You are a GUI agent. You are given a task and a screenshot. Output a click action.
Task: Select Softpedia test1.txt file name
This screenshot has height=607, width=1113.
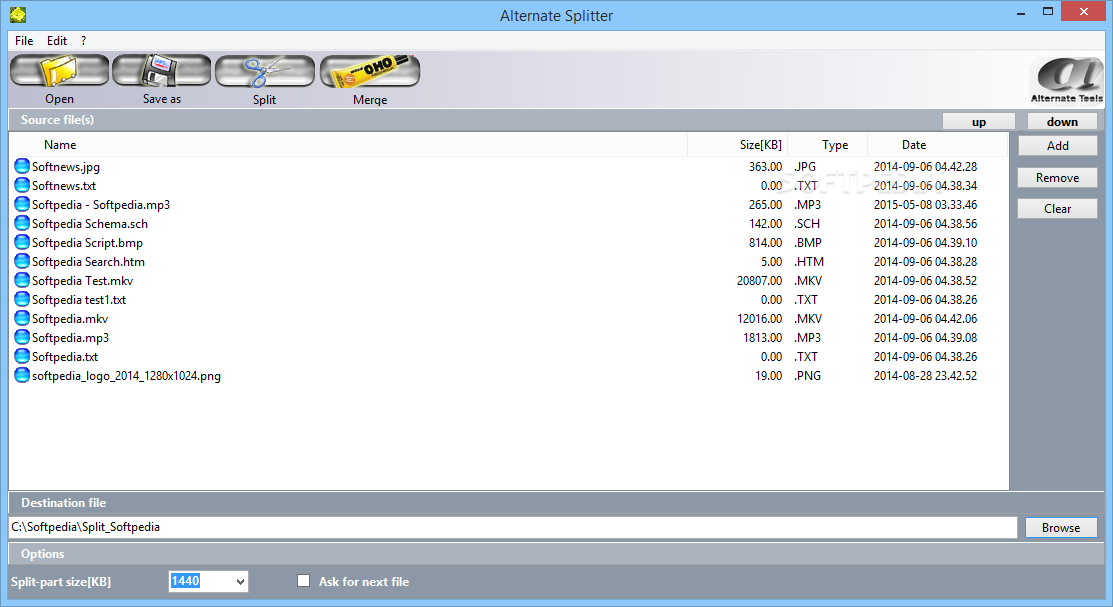79,300
